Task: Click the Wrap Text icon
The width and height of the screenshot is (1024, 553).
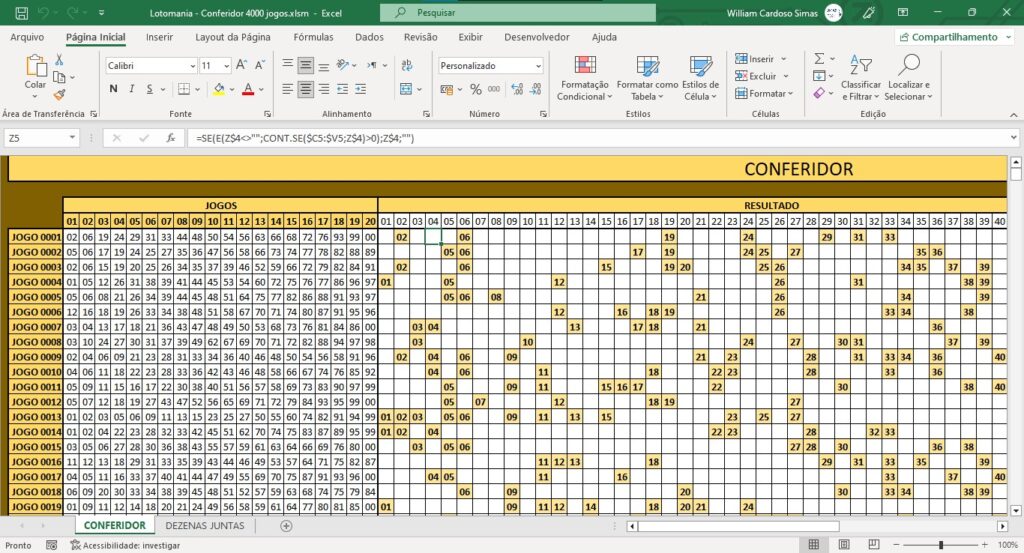Action: [x=407, y=65]
